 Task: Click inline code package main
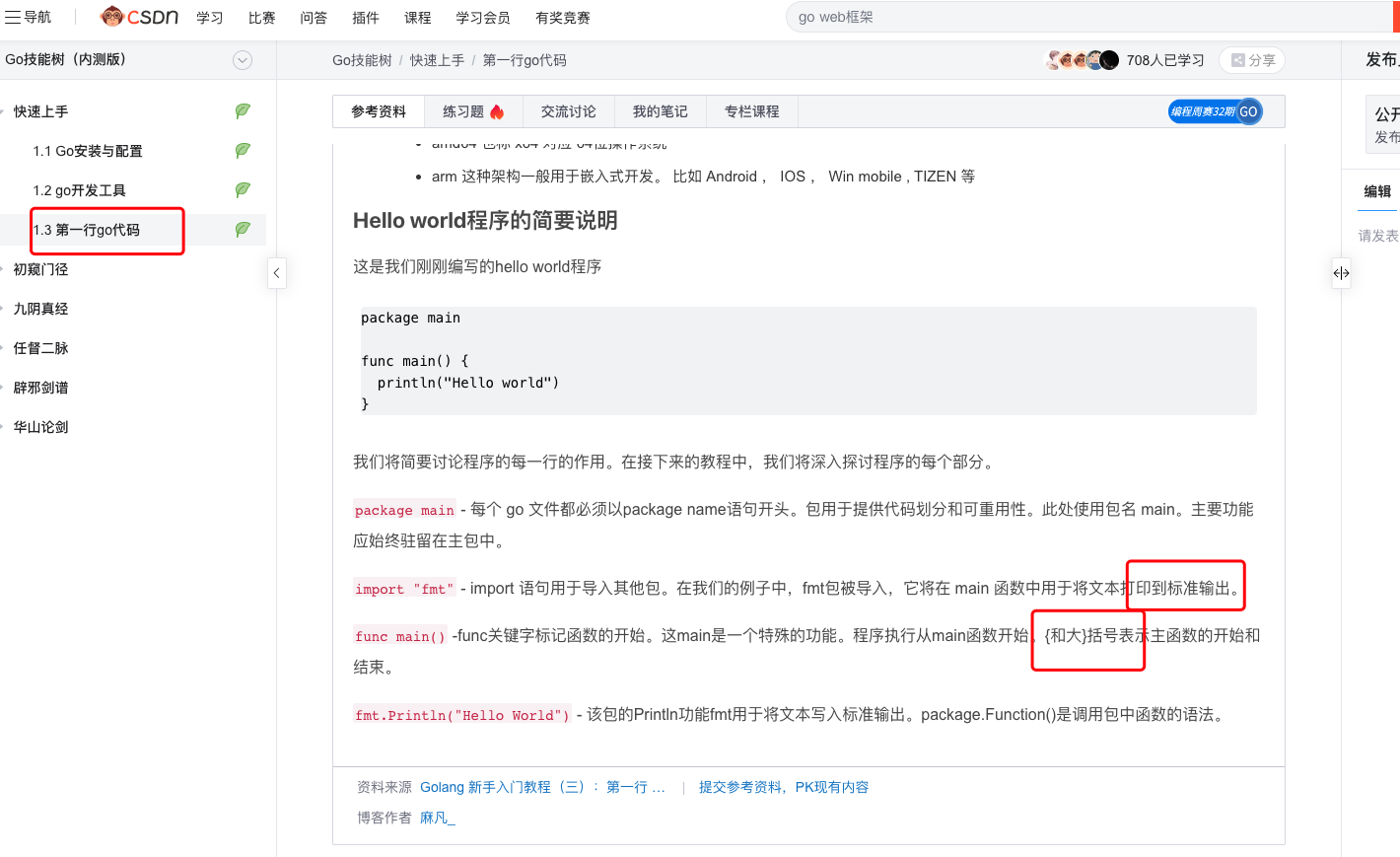point(404,510)
